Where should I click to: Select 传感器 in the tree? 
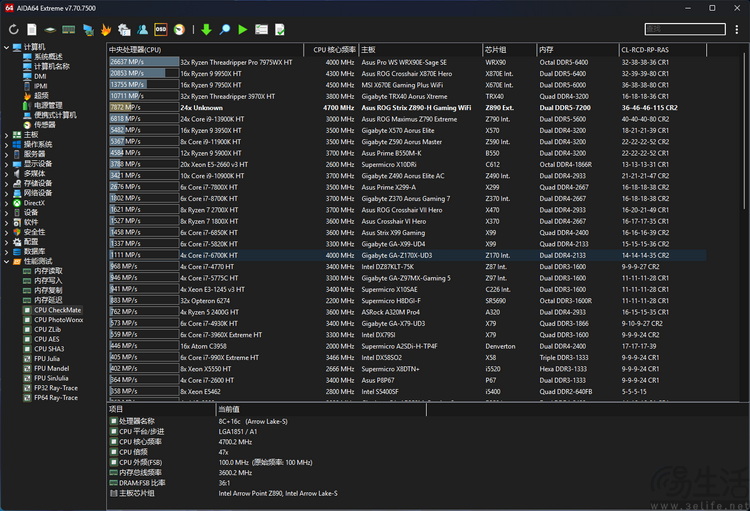(44, 125)
